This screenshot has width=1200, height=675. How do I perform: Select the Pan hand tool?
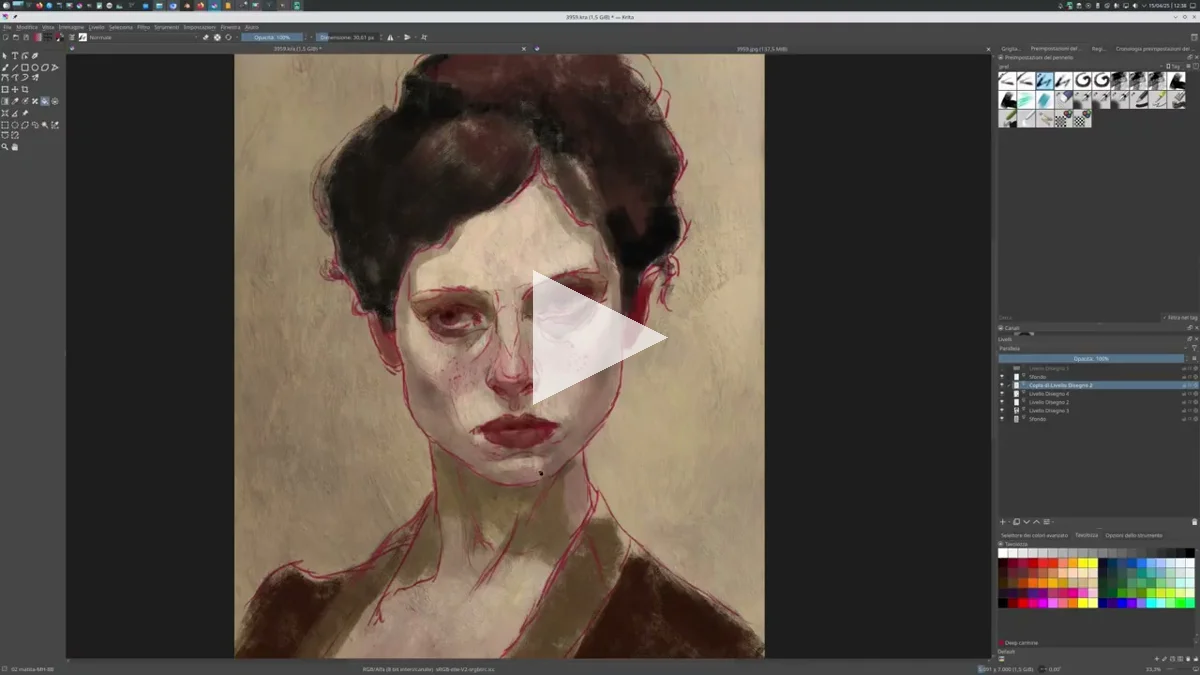click(x=15, y=147)
